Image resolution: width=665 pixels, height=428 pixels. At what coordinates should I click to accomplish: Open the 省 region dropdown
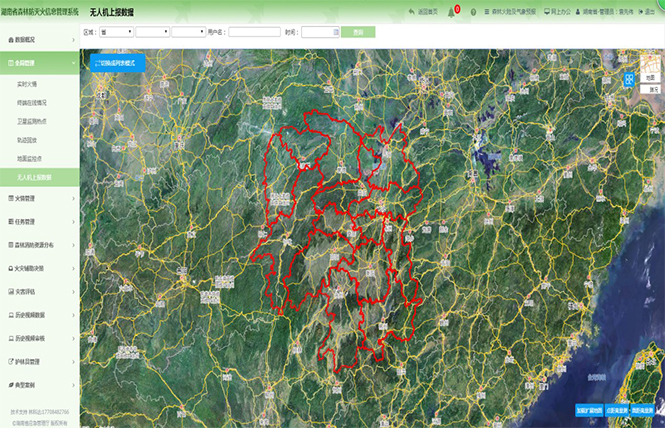click(114, 32)
